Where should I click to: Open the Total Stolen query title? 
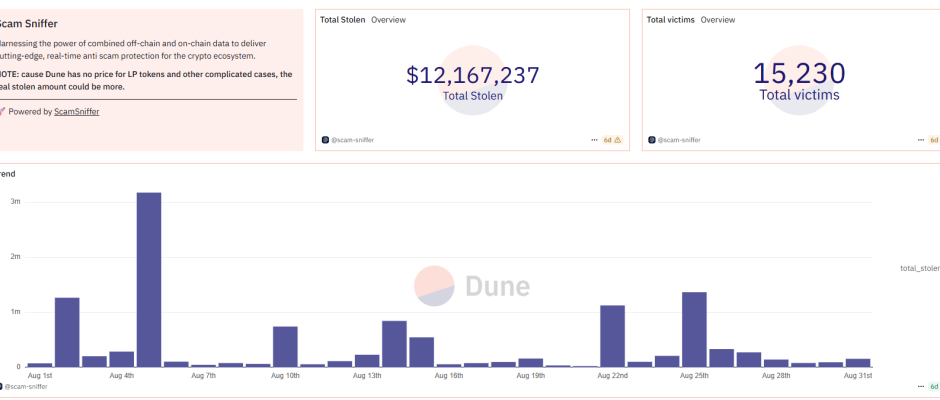pyautogui.click(x=342, y=20)
